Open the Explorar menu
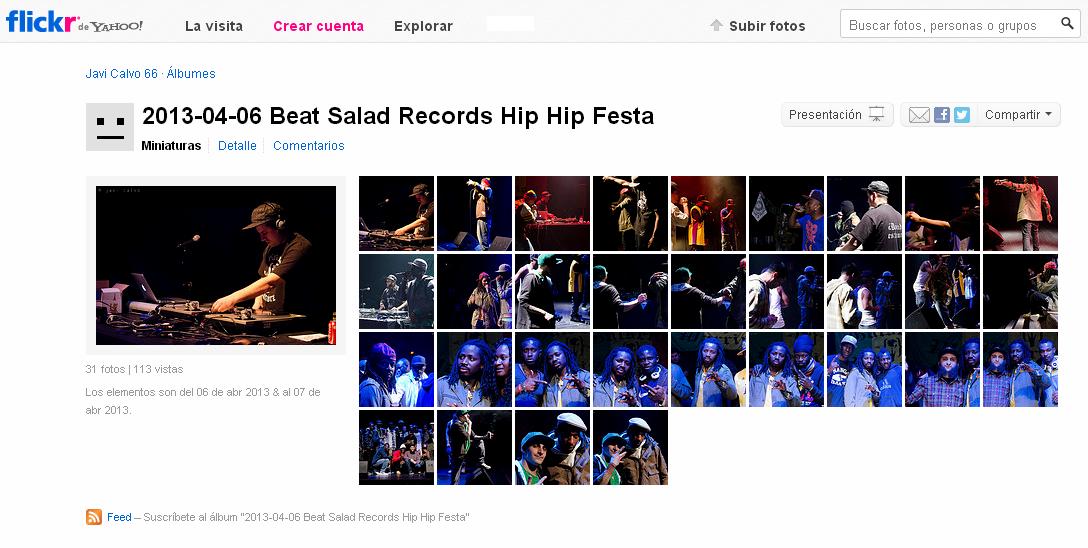1088x548 pixels. tap(423, 26)
